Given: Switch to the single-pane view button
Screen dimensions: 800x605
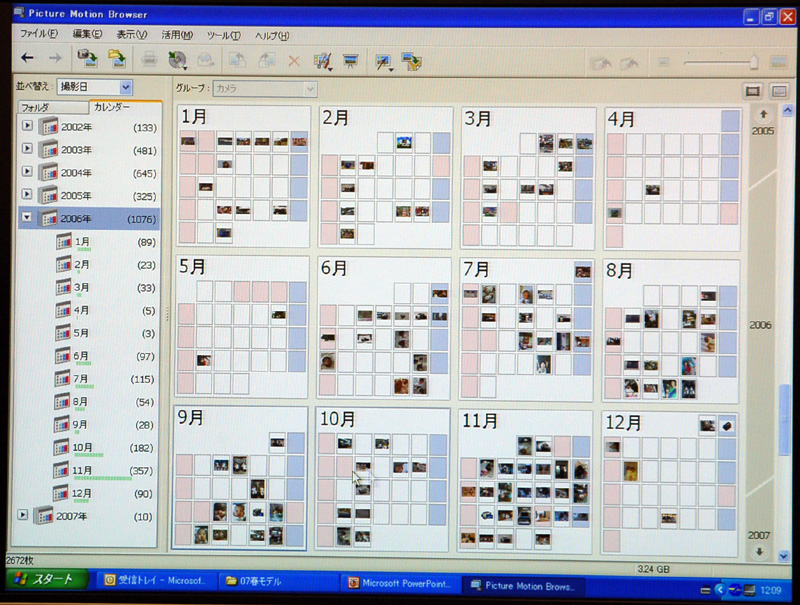Looking at the screenshot, I should tap(754, 91).
